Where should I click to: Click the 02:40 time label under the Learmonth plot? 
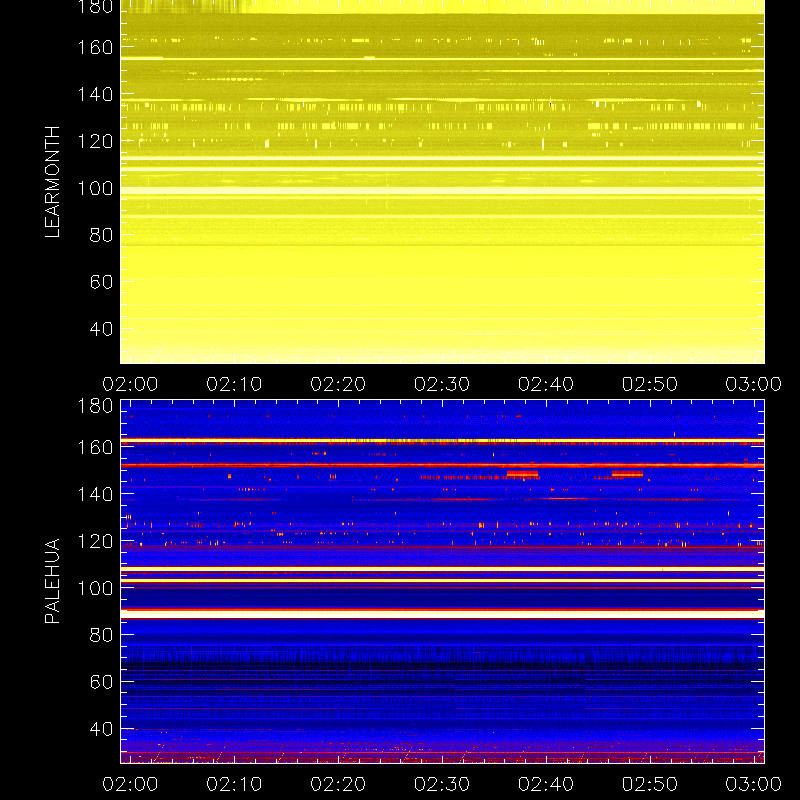click(x=546, y=384)
